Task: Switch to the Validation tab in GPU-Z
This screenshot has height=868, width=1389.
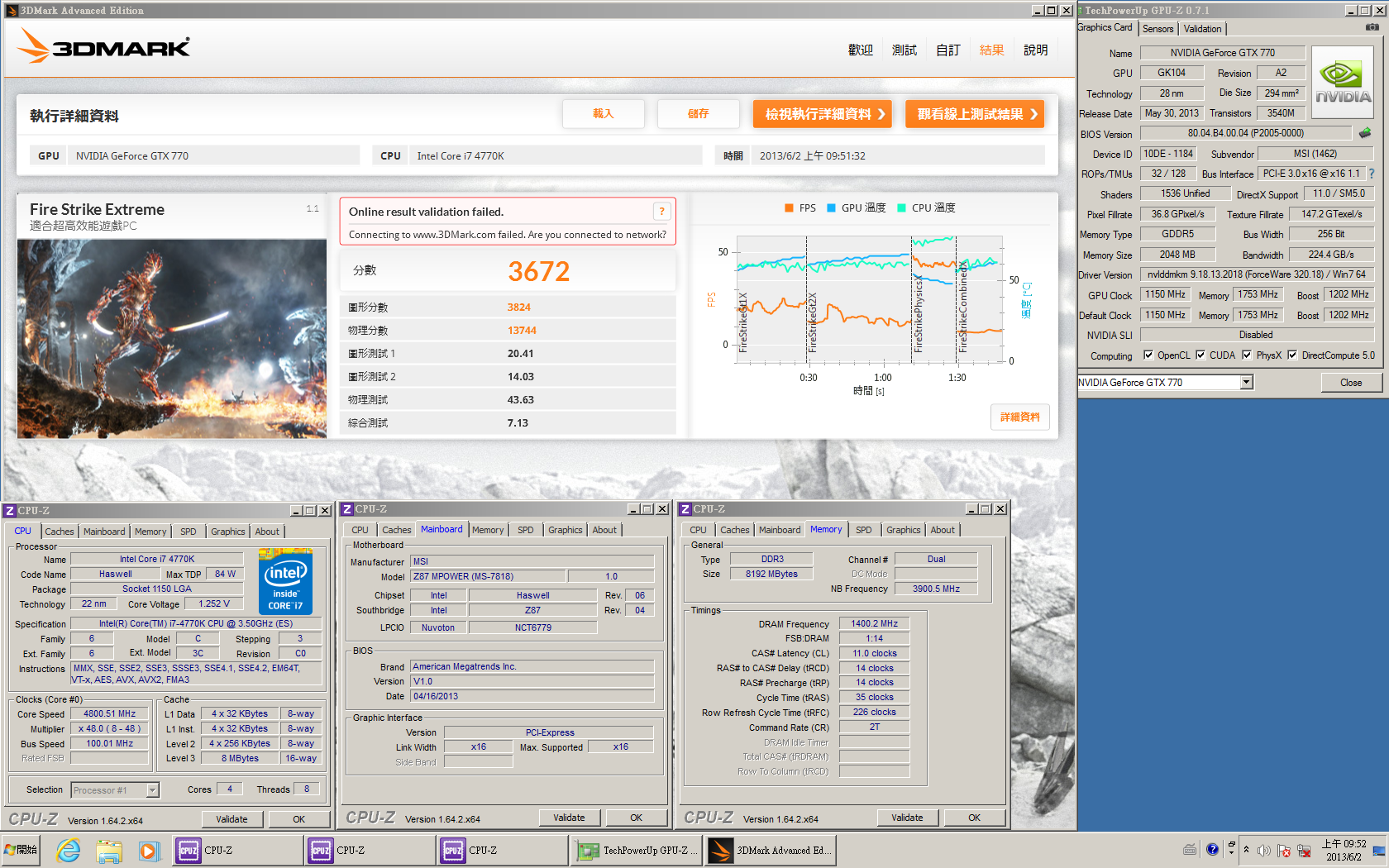Action: (1202, 29)
